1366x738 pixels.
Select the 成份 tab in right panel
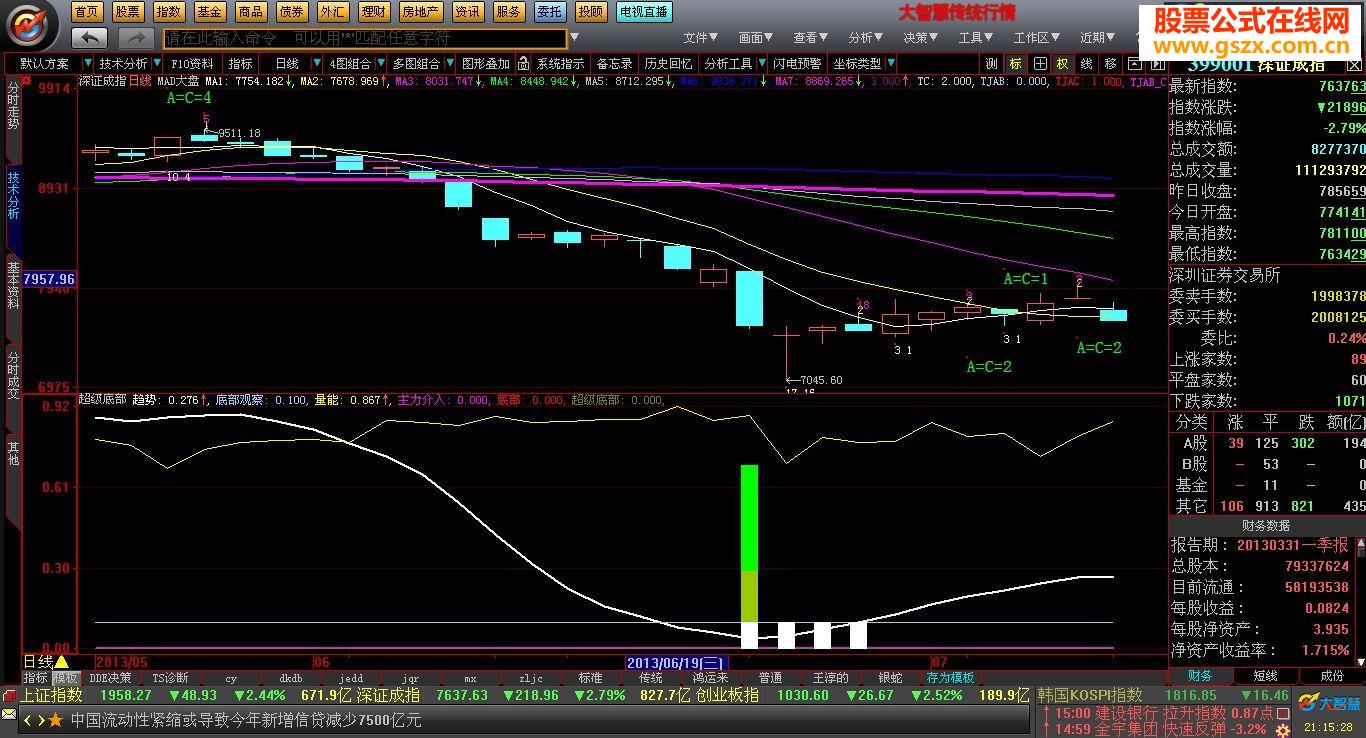[x=1333, y=677]
